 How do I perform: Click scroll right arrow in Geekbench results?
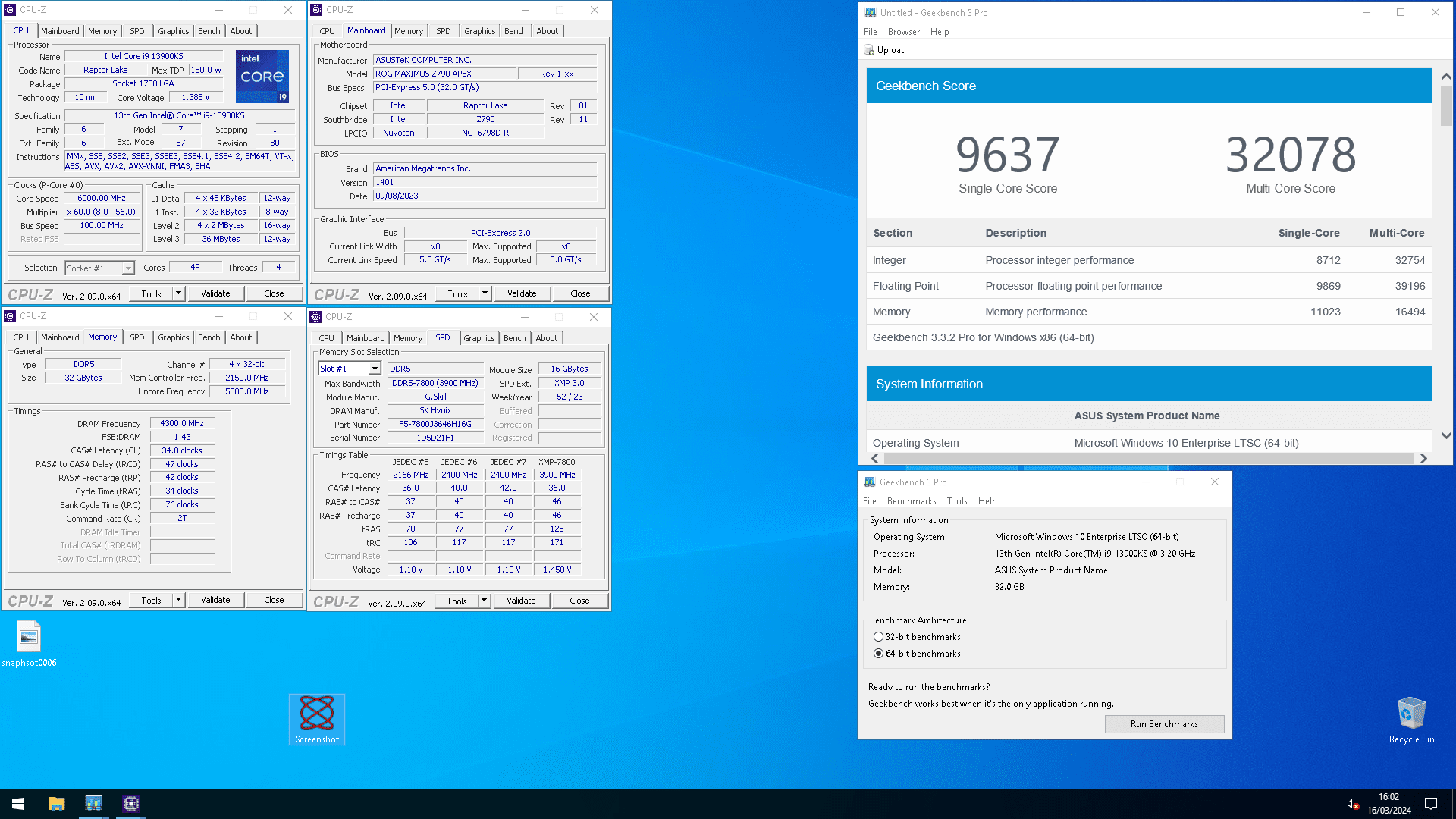(x=1423, y=458)
